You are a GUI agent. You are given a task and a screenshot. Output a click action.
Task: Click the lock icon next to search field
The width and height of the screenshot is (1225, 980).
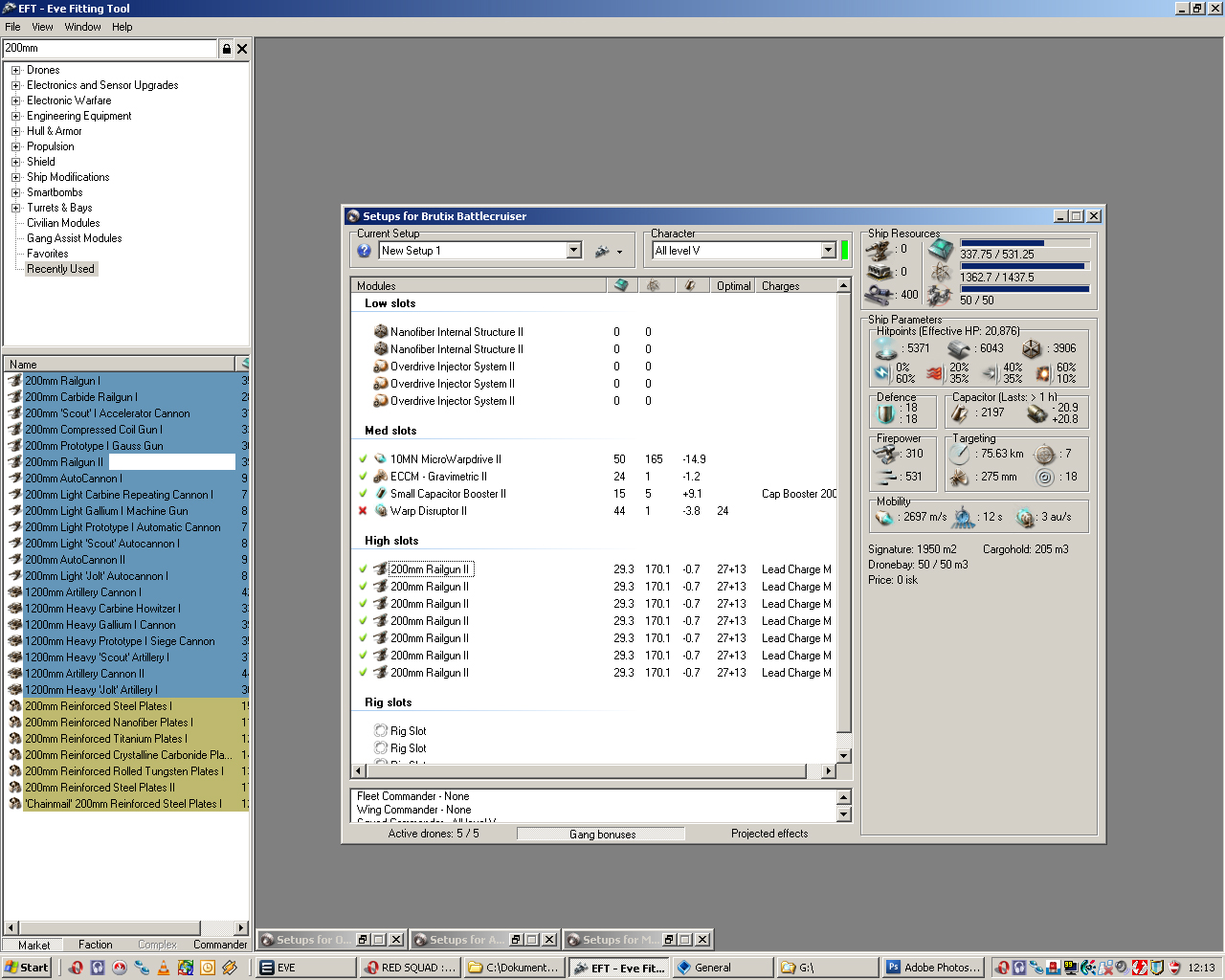click(x=227, y=49)
